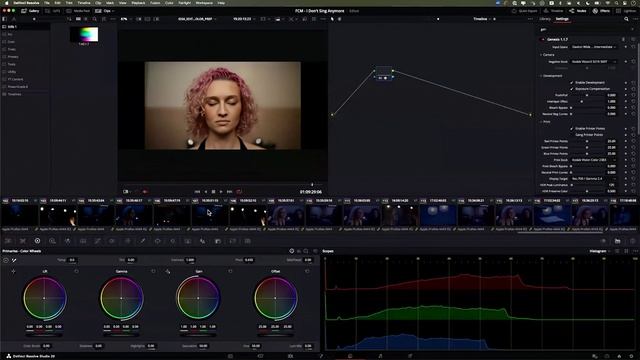Open the Histogram scope type dropdown
Image resolution: width=640 pixels, height=360 pixels.
click(600, 251)
